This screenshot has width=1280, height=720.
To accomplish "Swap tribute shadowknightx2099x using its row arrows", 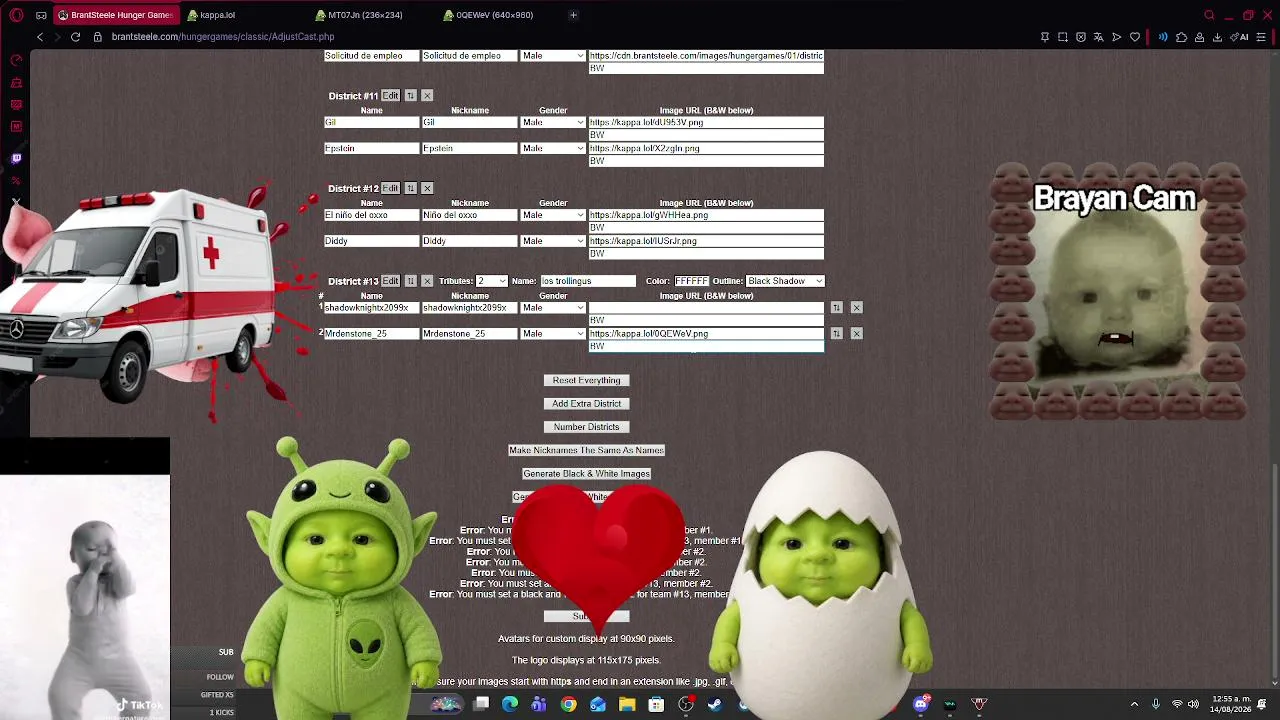I will tap(837, 308).
